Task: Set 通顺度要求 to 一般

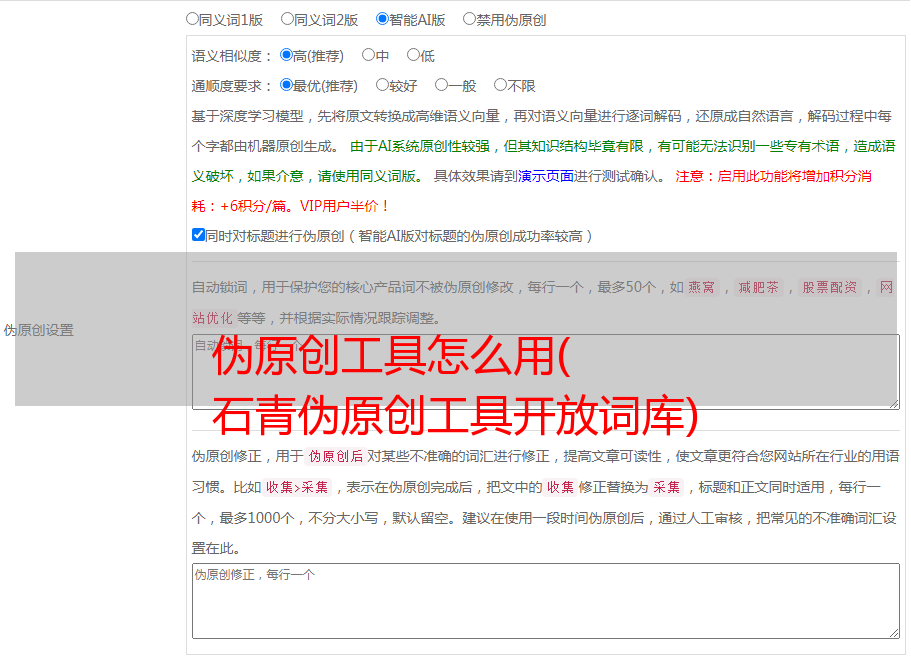Action: (x=441, y=85)
